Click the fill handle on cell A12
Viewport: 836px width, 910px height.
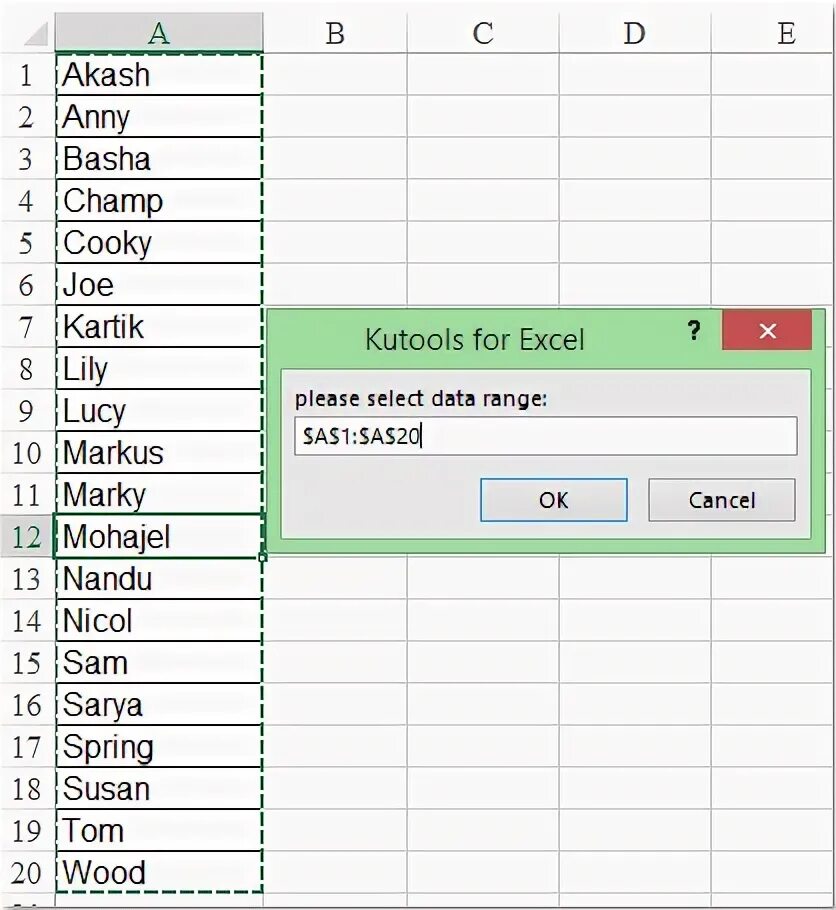click(x=263, y=557)
